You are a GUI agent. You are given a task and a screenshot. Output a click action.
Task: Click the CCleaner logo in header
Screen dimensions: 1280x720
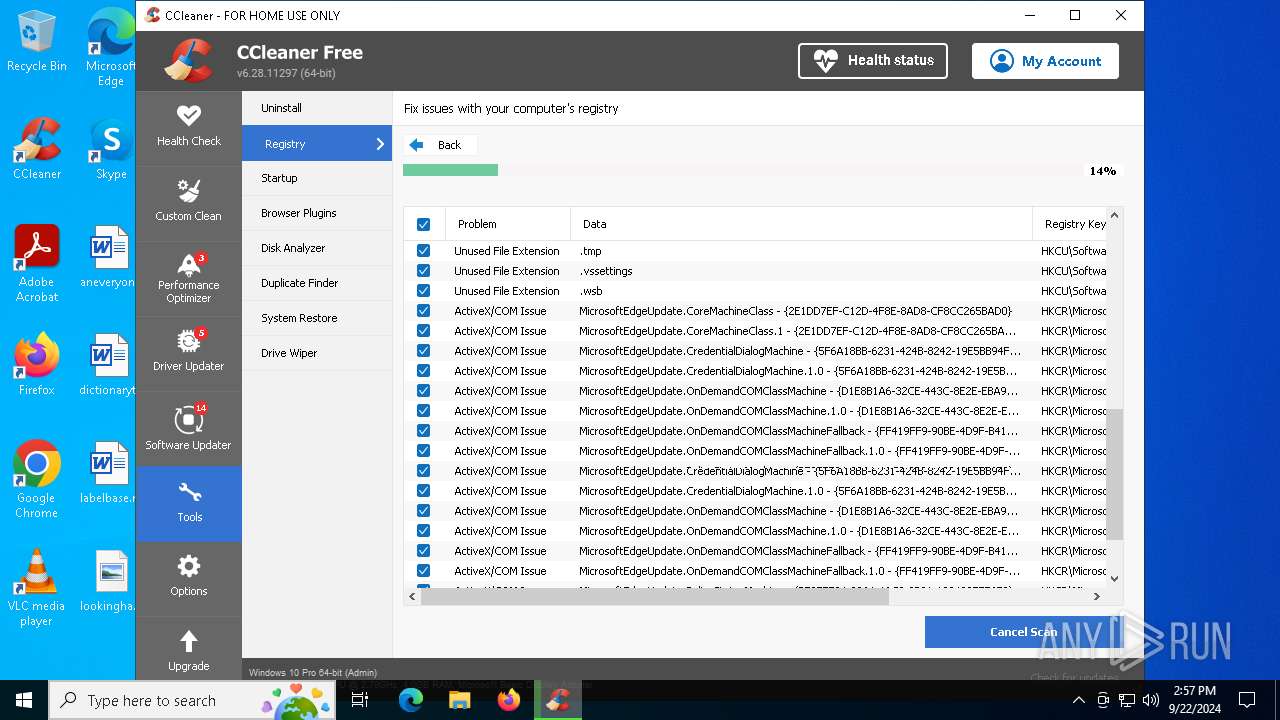[189, 60]
